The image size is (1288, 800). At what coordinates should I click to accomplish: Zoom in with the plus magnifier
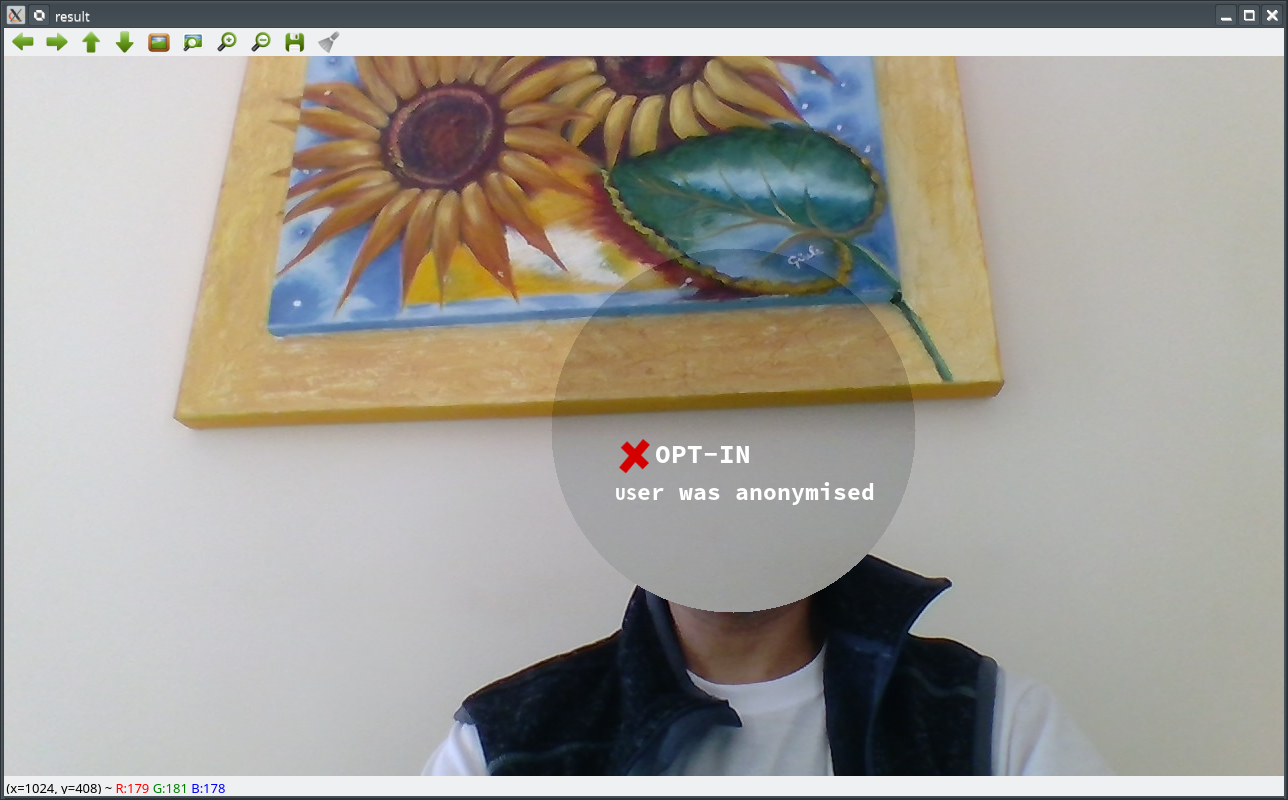click(227, 42)
